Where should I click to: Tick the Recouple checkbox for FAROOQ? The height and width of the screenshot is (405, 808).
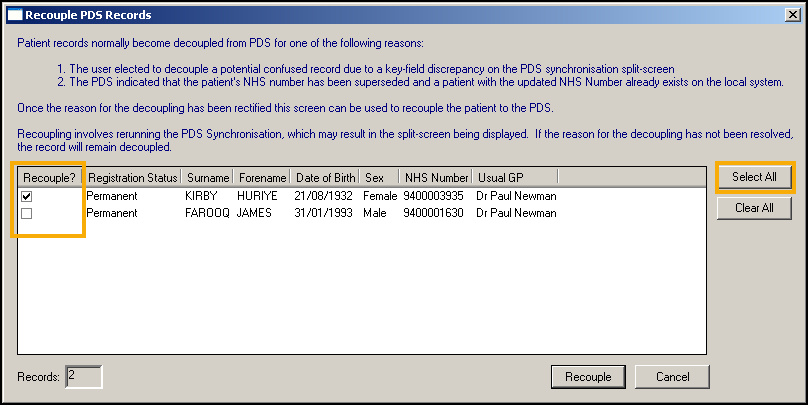(26, 213)
